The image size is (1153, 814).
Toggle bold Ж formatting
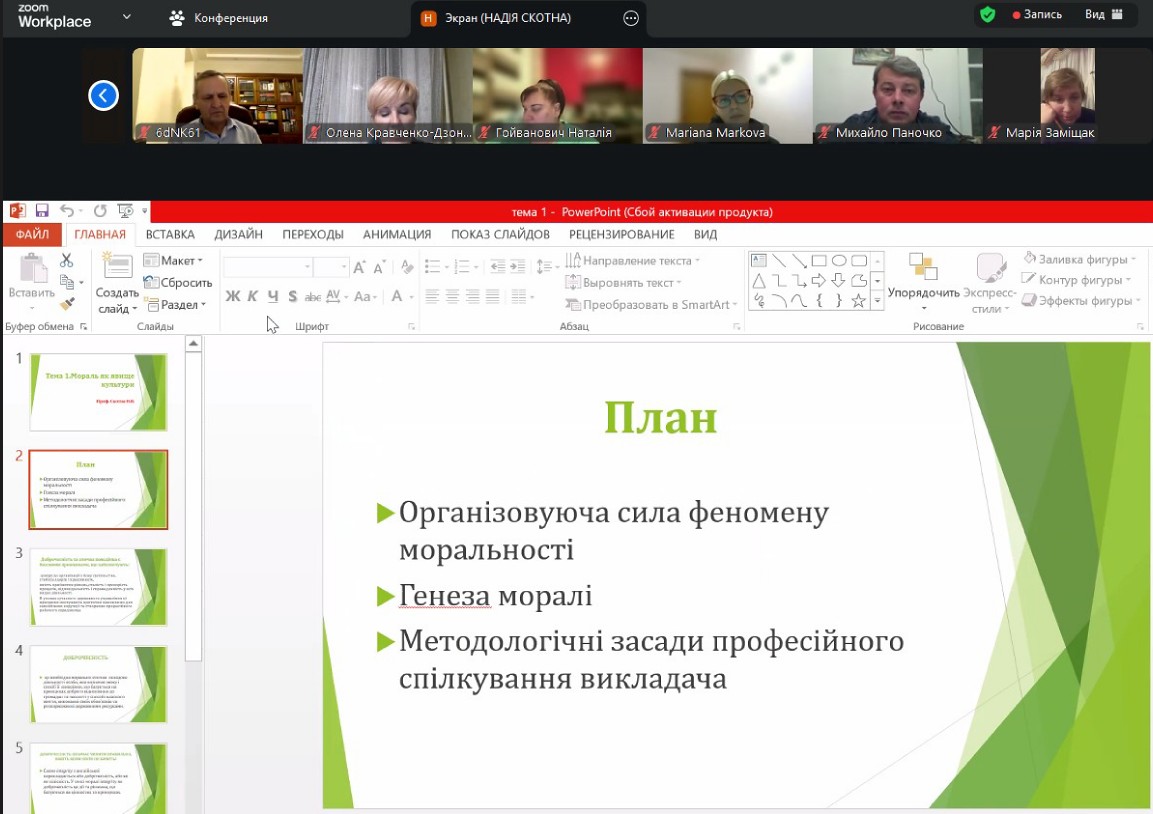232,296
